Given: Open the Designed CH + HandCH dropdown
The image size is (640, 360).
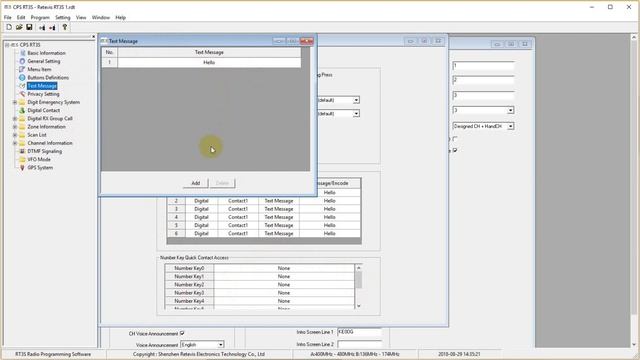Looking at the screenshot, I should pos(510,127).
